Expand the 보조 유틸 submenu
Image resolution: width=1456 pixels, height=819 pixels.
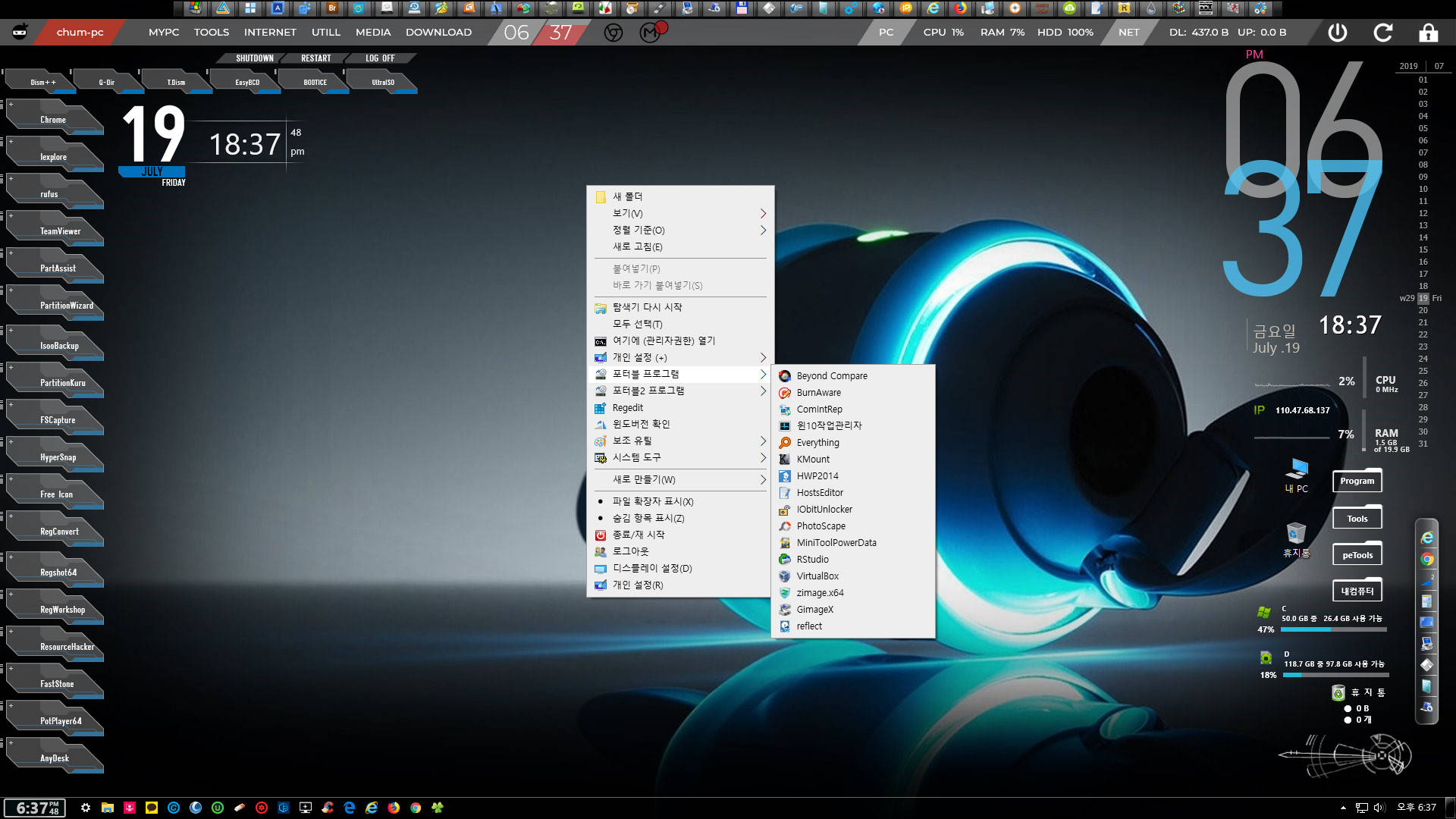pyautogui.click(x=680, y=441)
